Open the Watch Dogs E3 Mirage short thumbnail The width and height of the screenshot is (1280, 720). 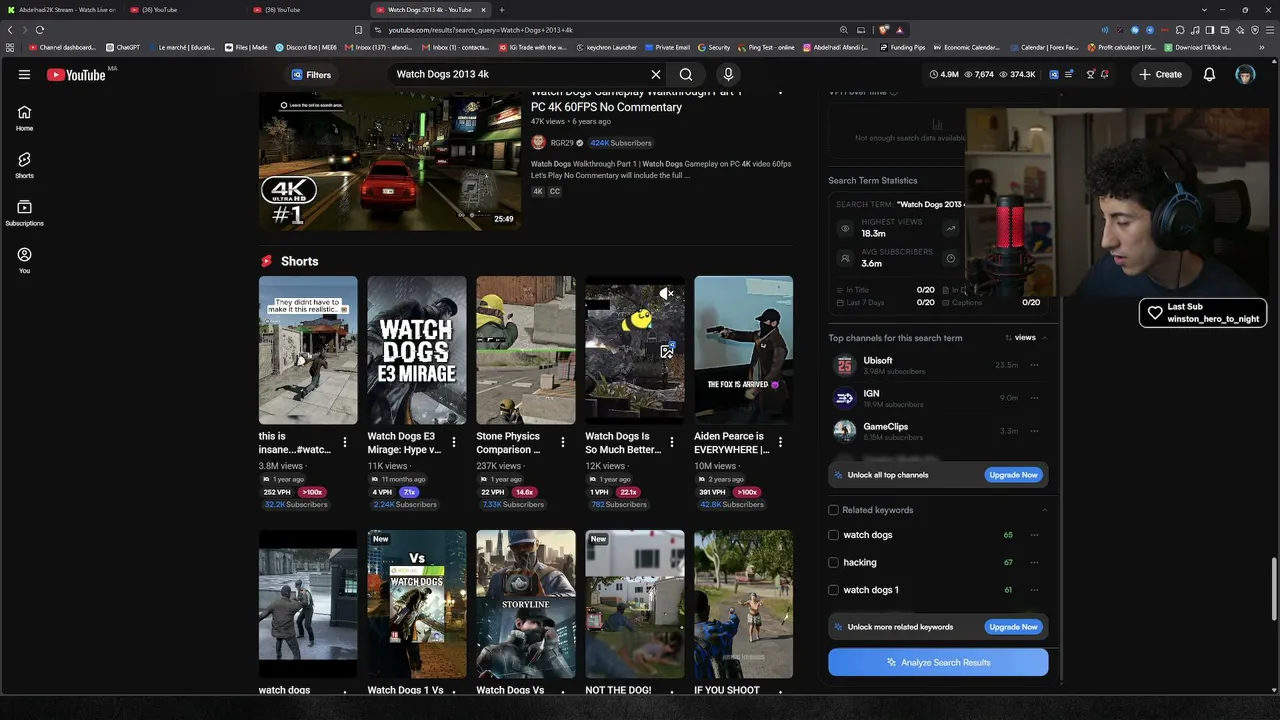pyautogui.click(x=417, y=350)
